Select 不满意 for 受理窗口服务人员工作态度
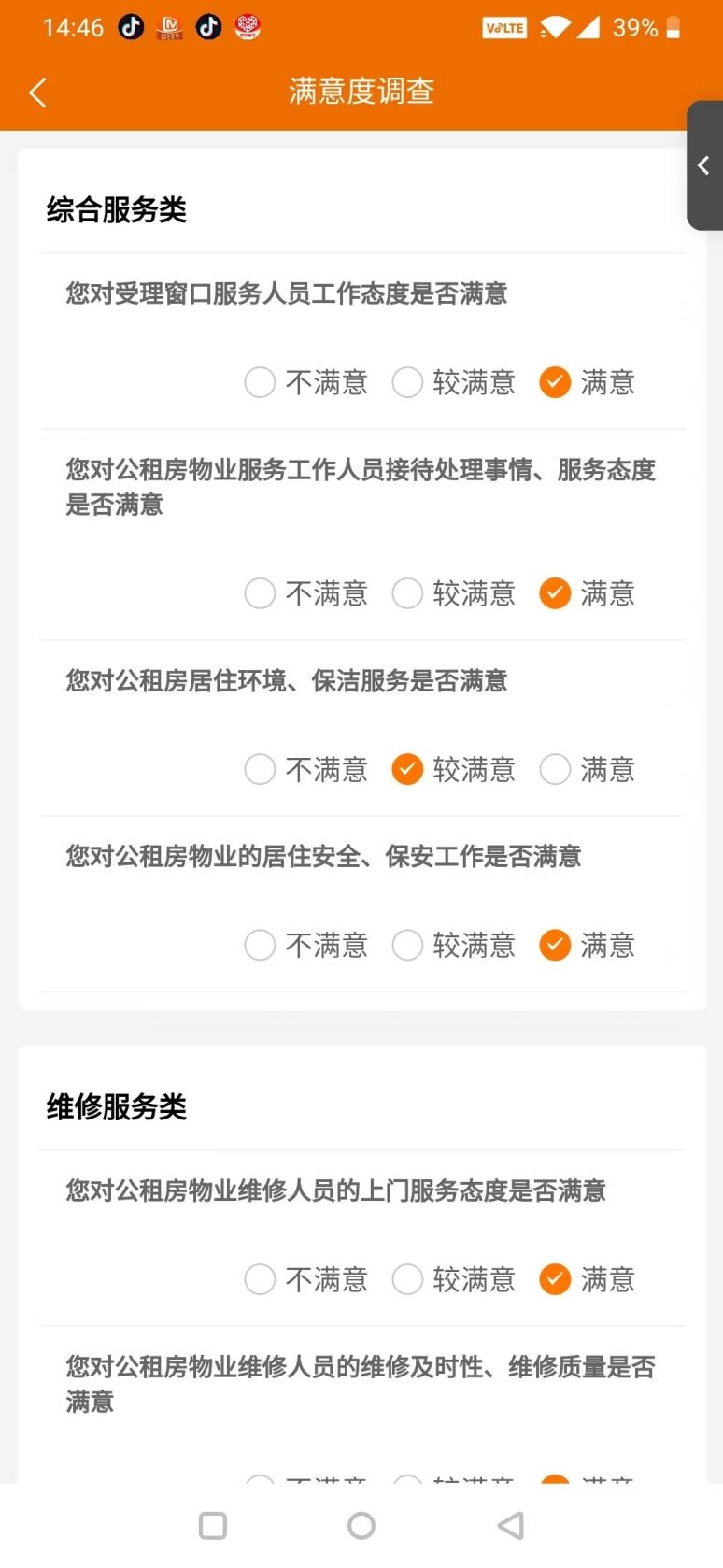 [x=260, y=382]
